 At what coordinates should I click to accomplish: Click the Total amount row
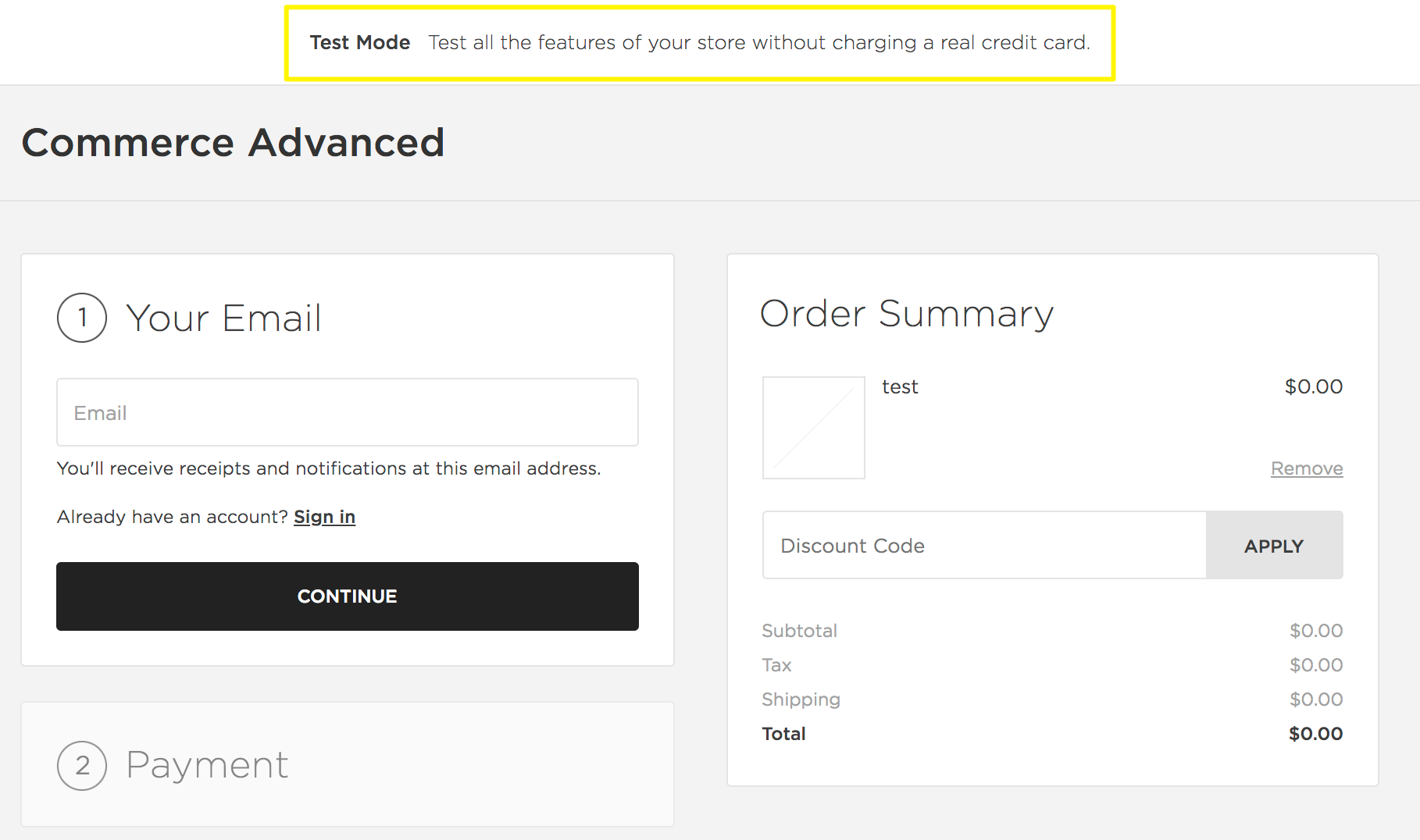783,733
